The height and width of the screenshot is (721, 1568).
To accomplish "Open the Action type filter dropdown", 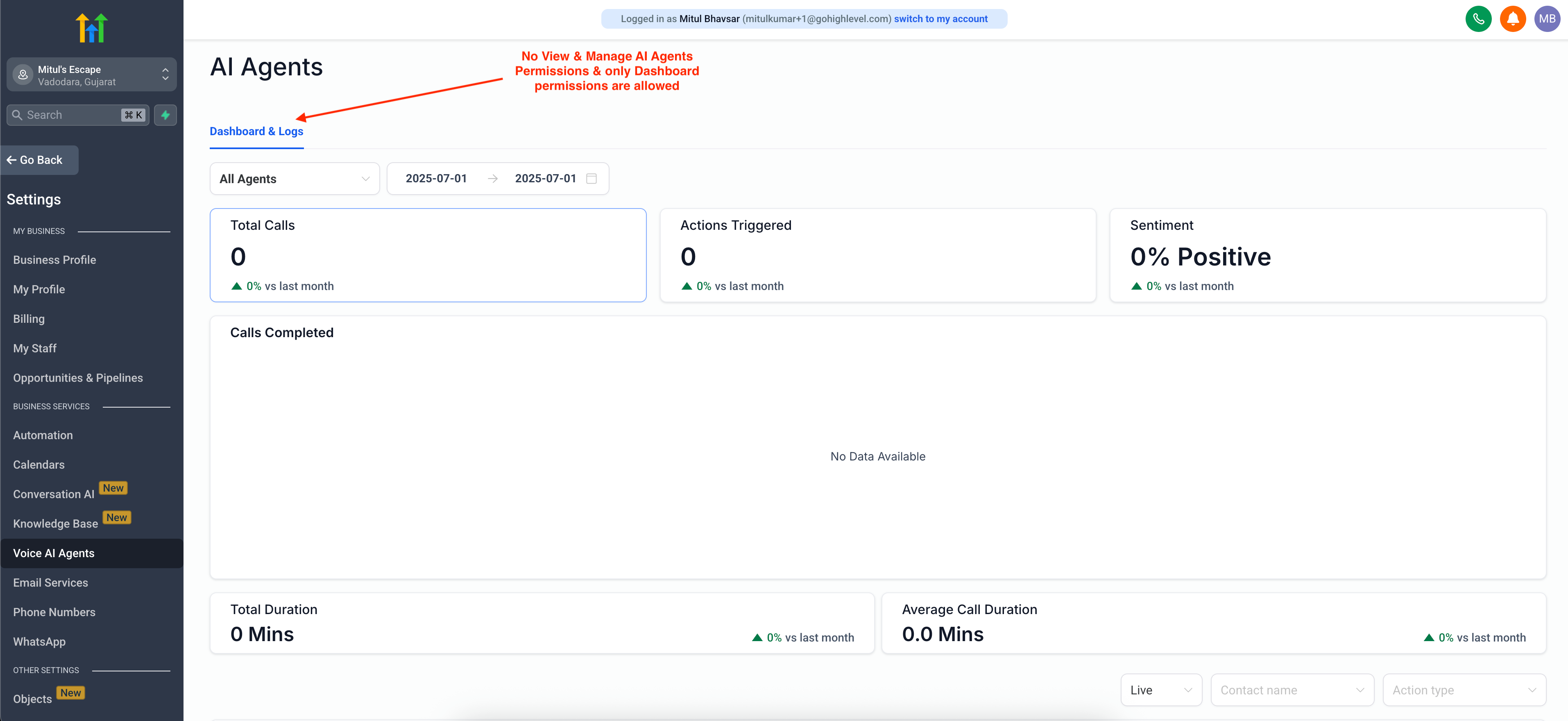I will tap(1464, 689).
